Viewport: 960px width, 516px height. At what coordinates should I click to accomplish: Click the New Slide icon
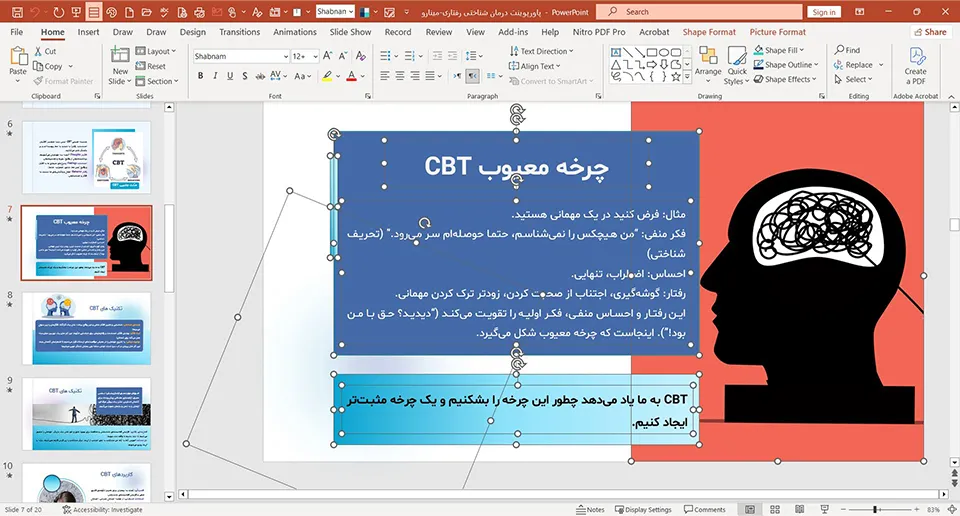pyautogui.click(x=120, y=56)
